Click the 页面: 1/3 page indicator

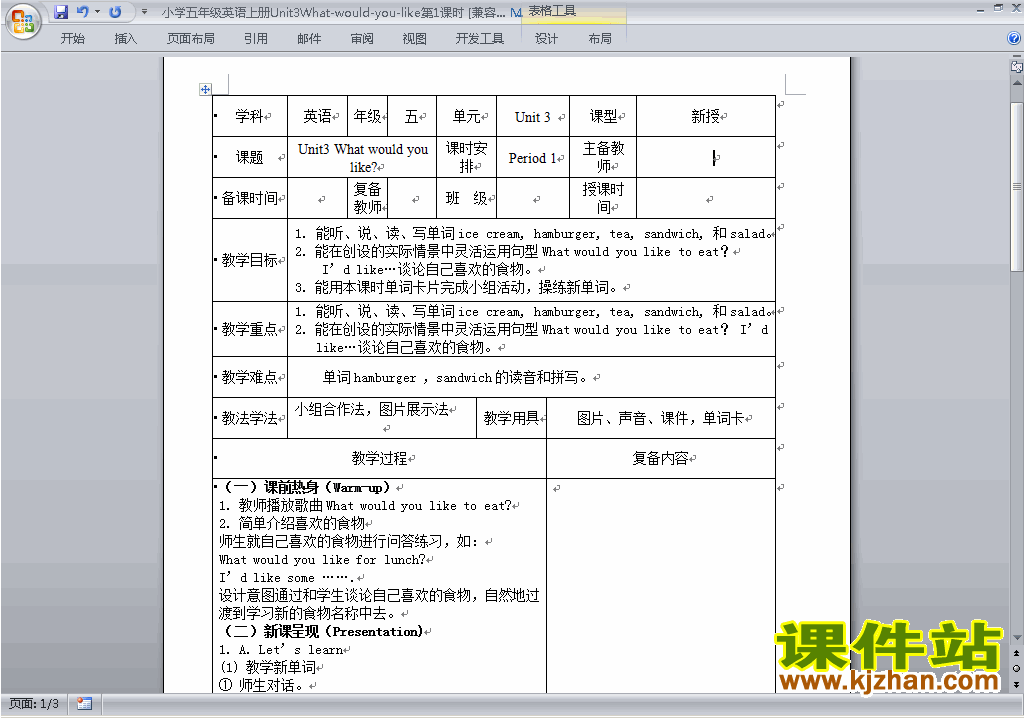coord(34,704)
